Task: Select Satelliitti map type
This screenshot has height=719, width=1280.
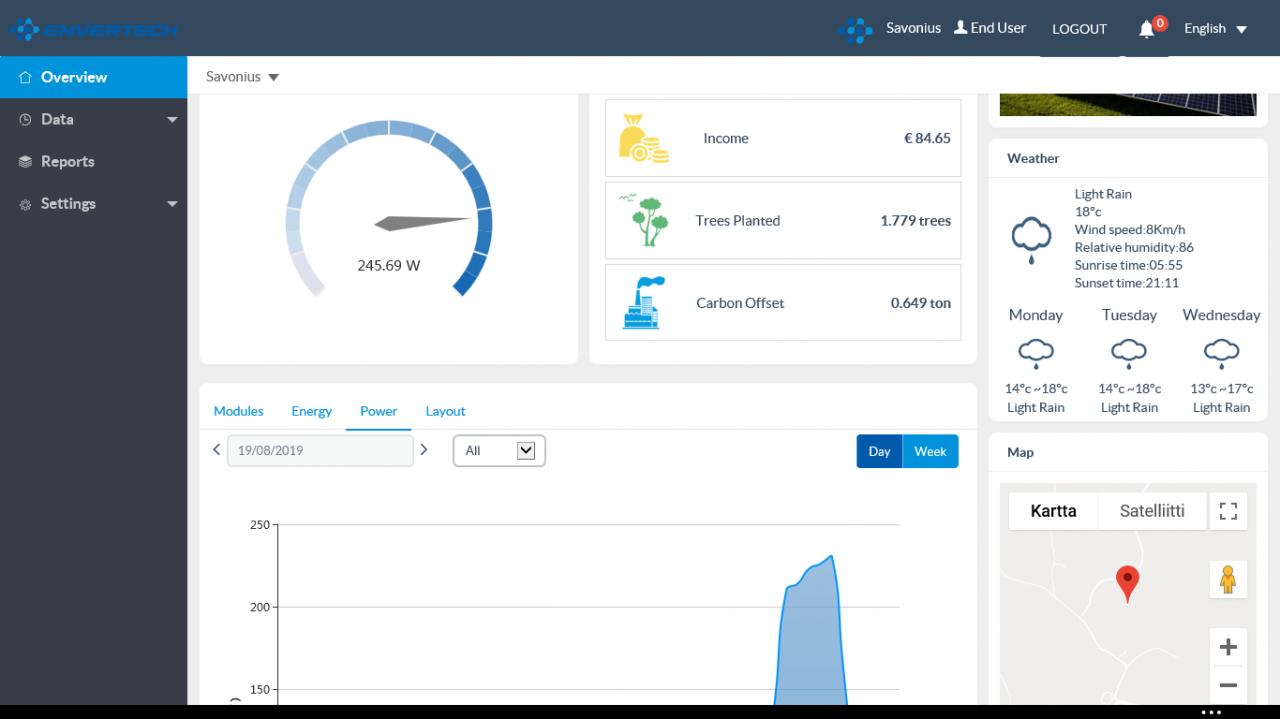Action: pos(1152,511)
